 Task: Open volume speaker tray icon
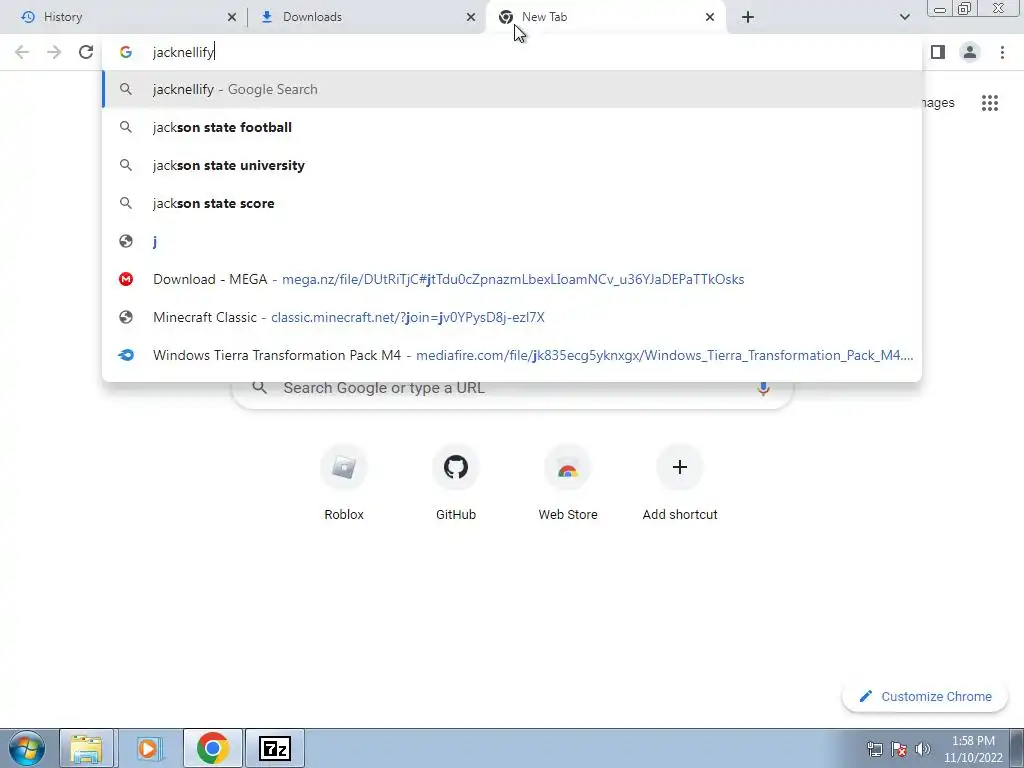click(x=923, y=749)
